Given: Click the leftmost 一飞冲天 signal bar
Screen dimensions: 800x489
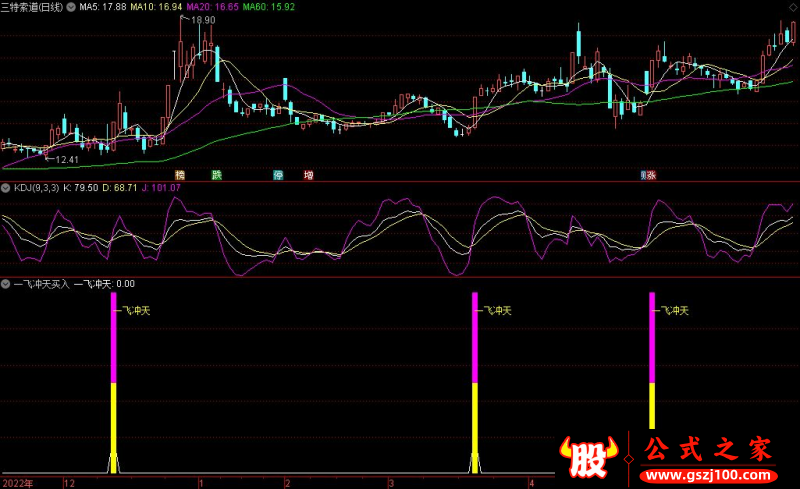Looking at the screenshot, I should [114, 380].
